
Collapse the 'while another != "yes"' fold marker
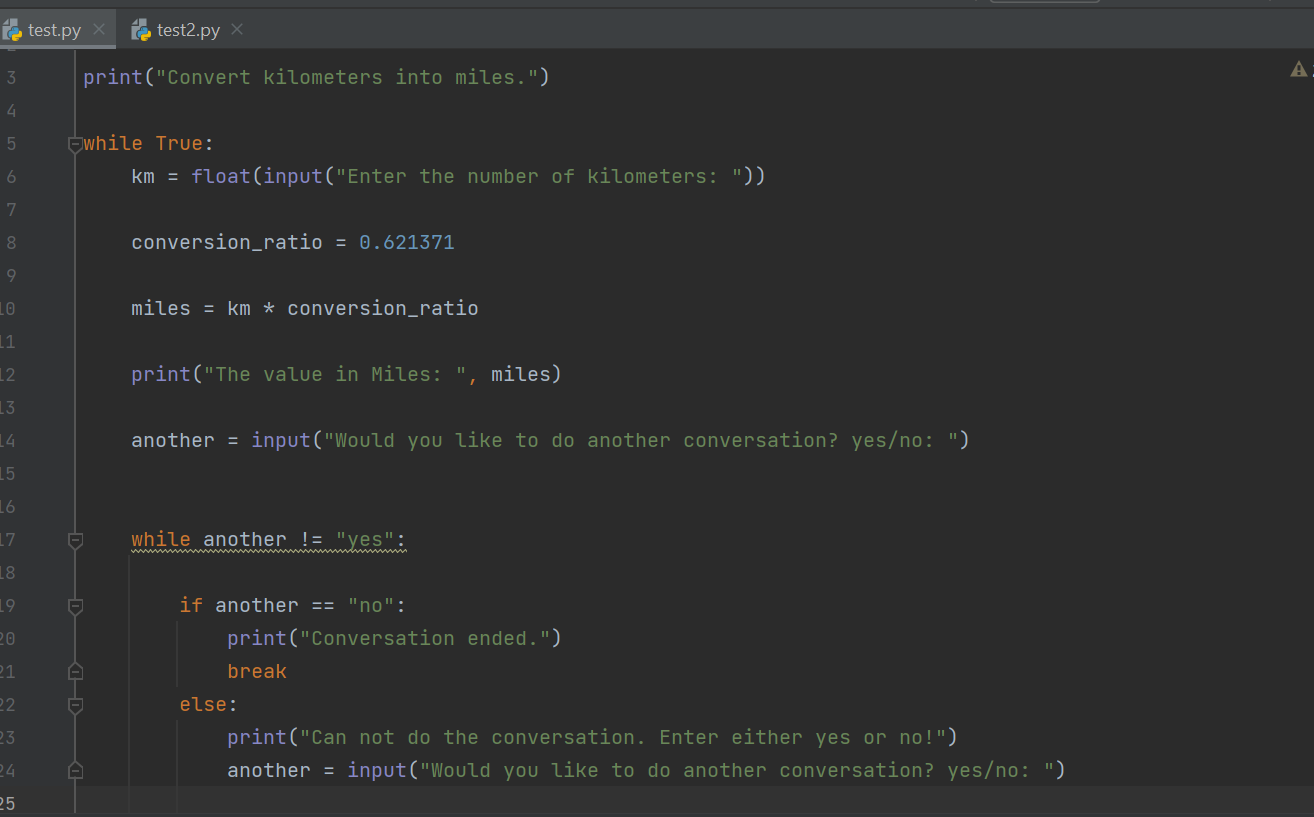click(x=75, y=541)
